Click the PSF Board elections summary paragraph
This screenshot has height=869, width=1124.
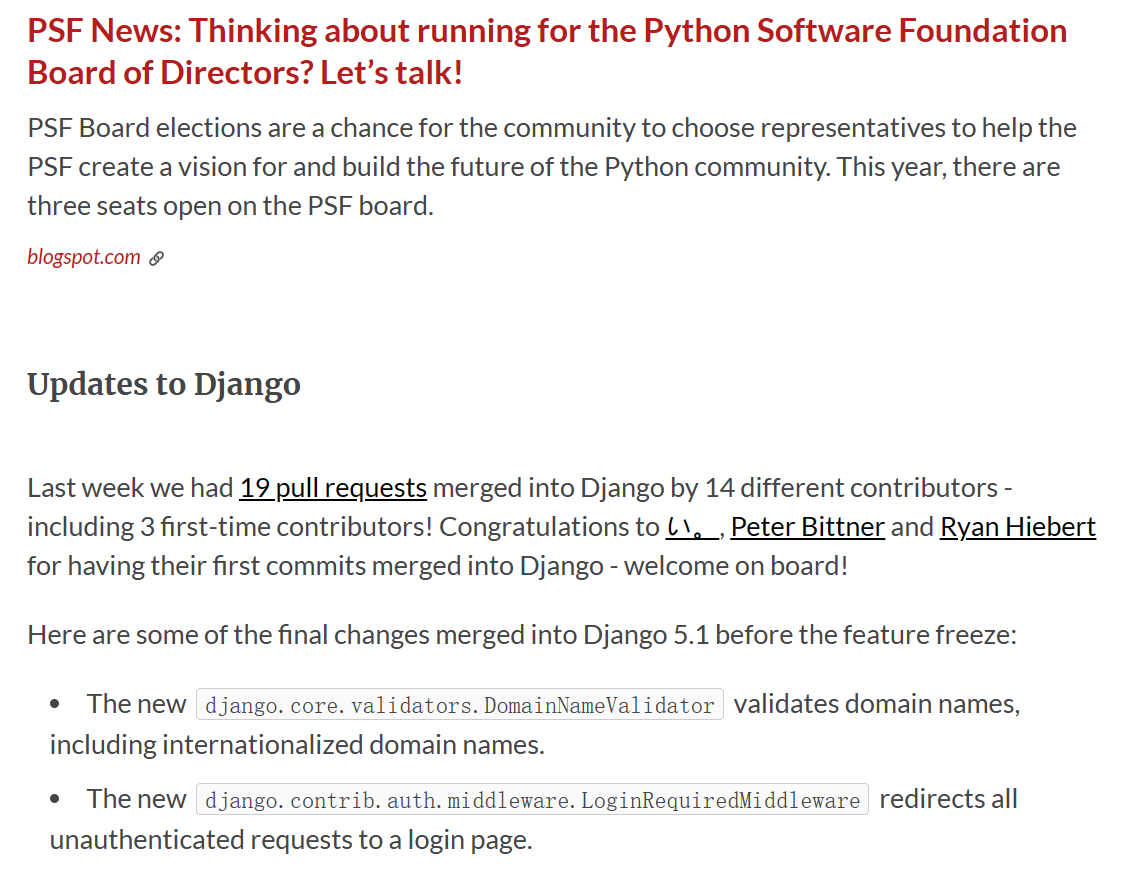552,167
